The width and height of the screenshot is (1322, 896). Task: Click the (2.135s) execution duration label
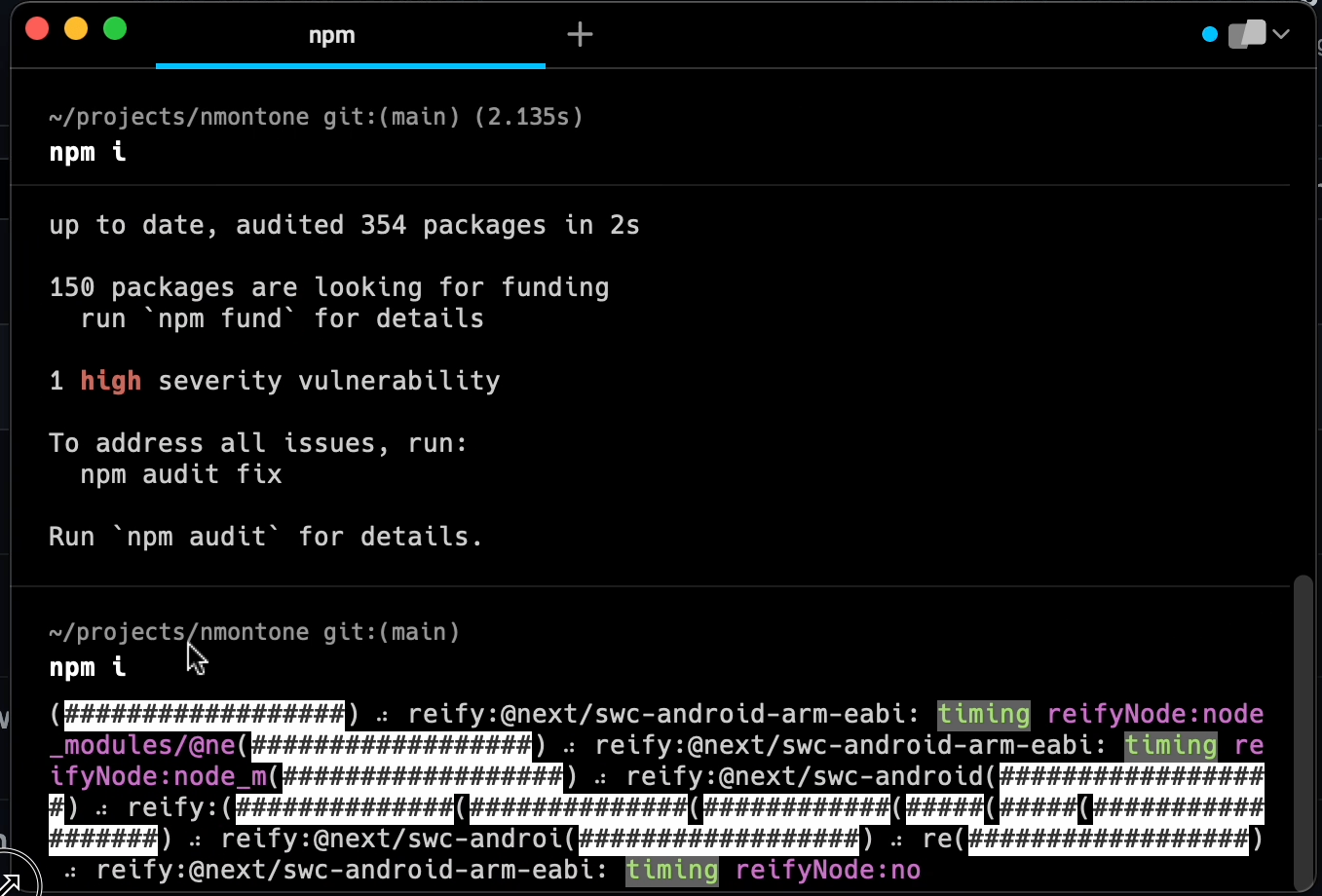click(x=531, y=117)
